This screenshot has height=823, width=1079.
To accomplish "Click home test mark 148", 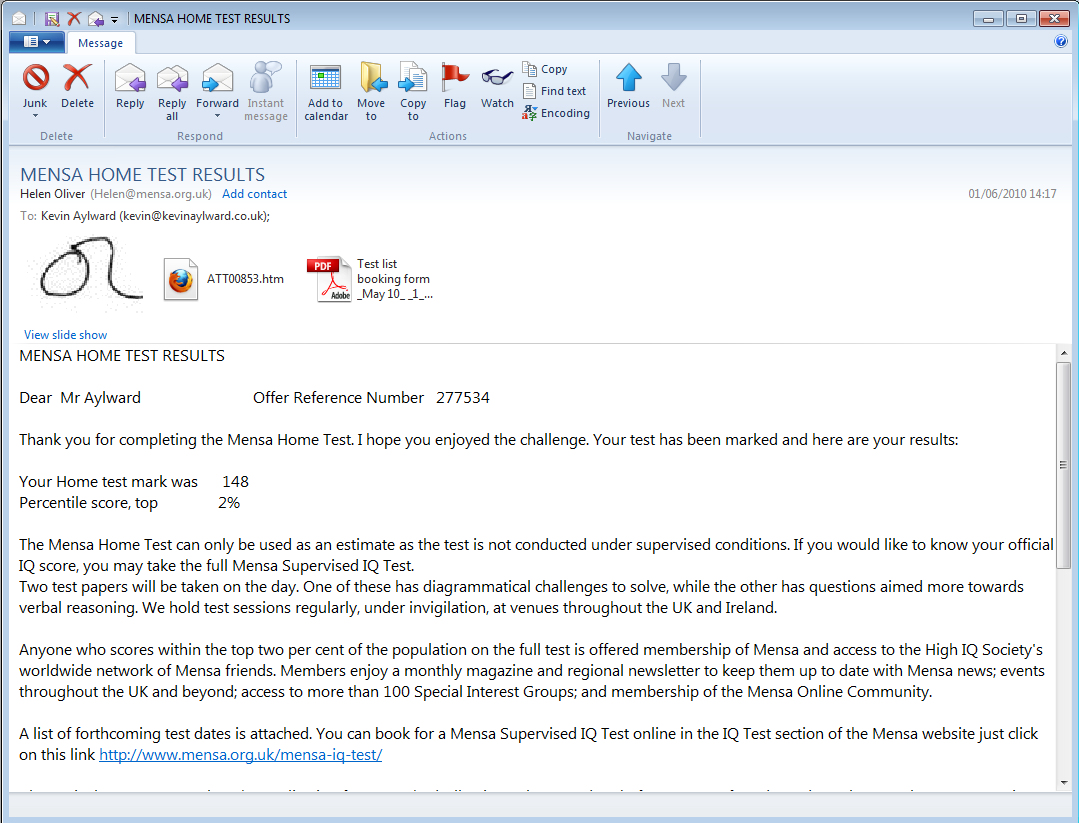I will (x=235, y=482).
